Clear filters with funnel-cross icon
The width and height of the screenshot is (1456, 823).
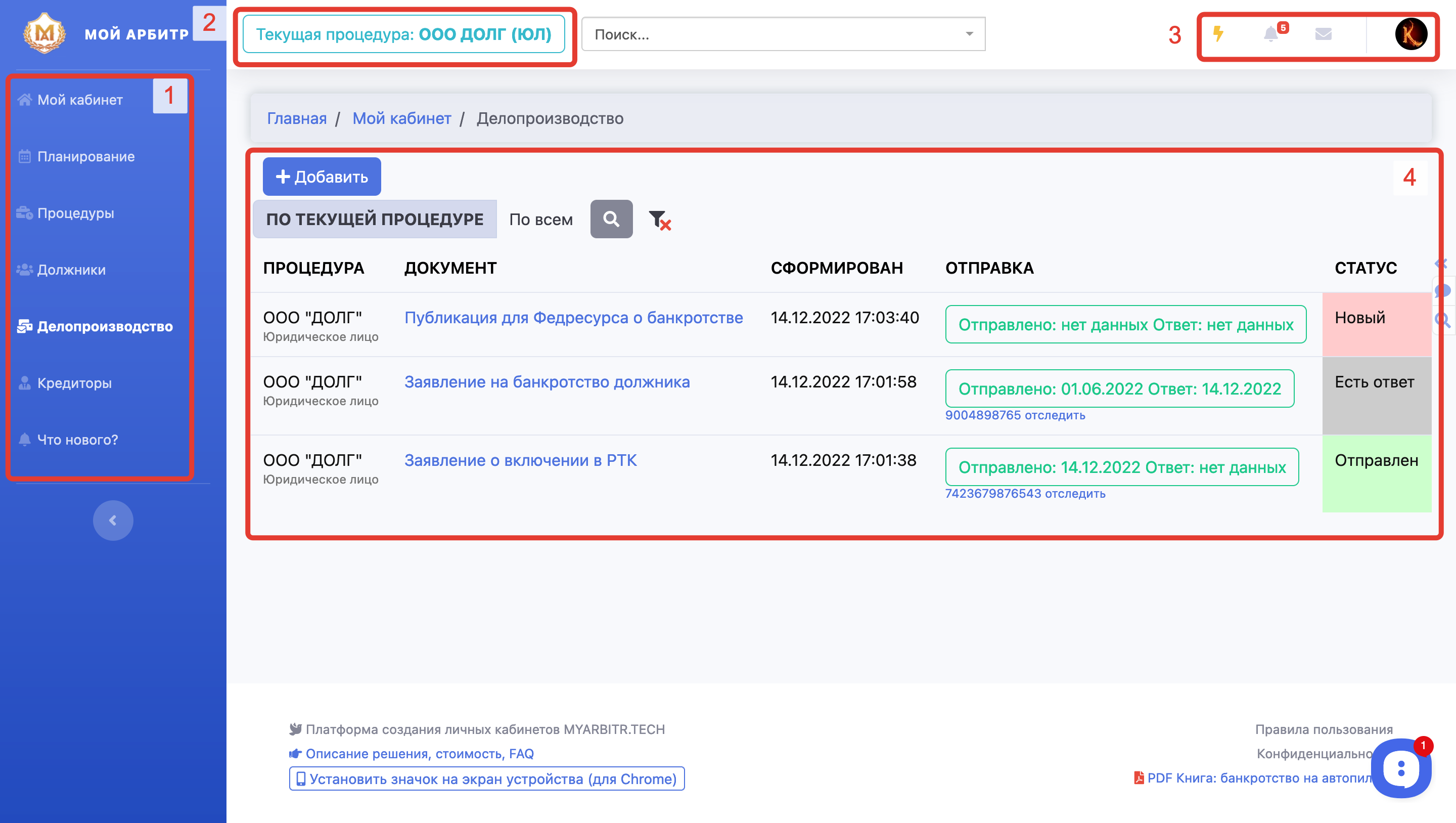click(x=659, y=220)
